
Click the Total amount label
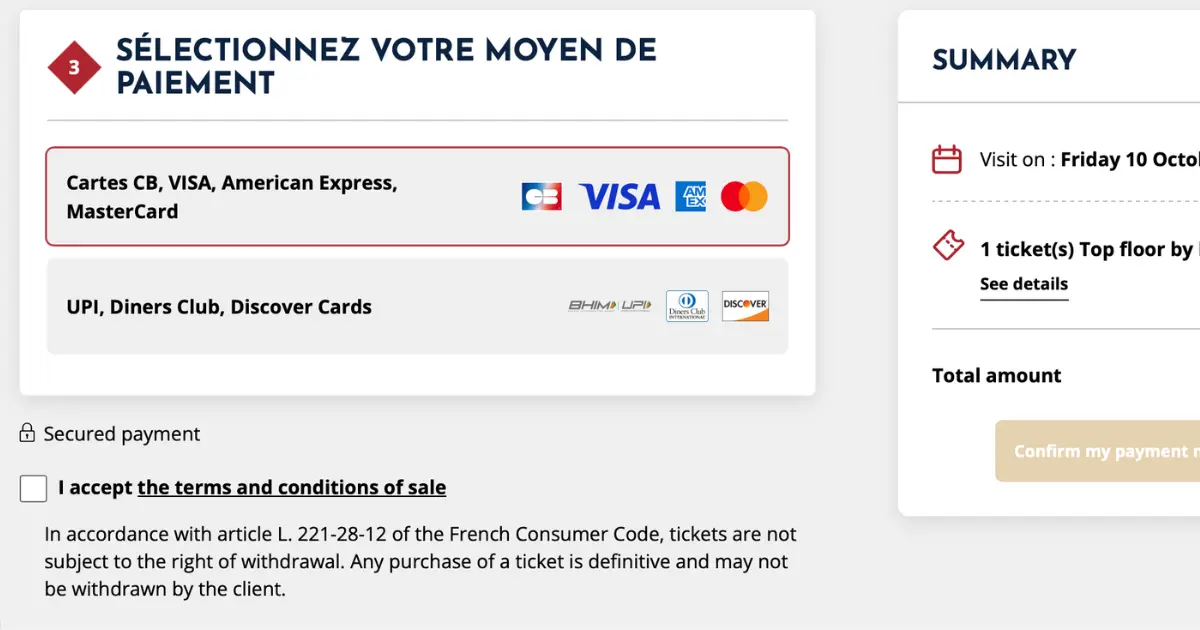click(x=997, y=376)
